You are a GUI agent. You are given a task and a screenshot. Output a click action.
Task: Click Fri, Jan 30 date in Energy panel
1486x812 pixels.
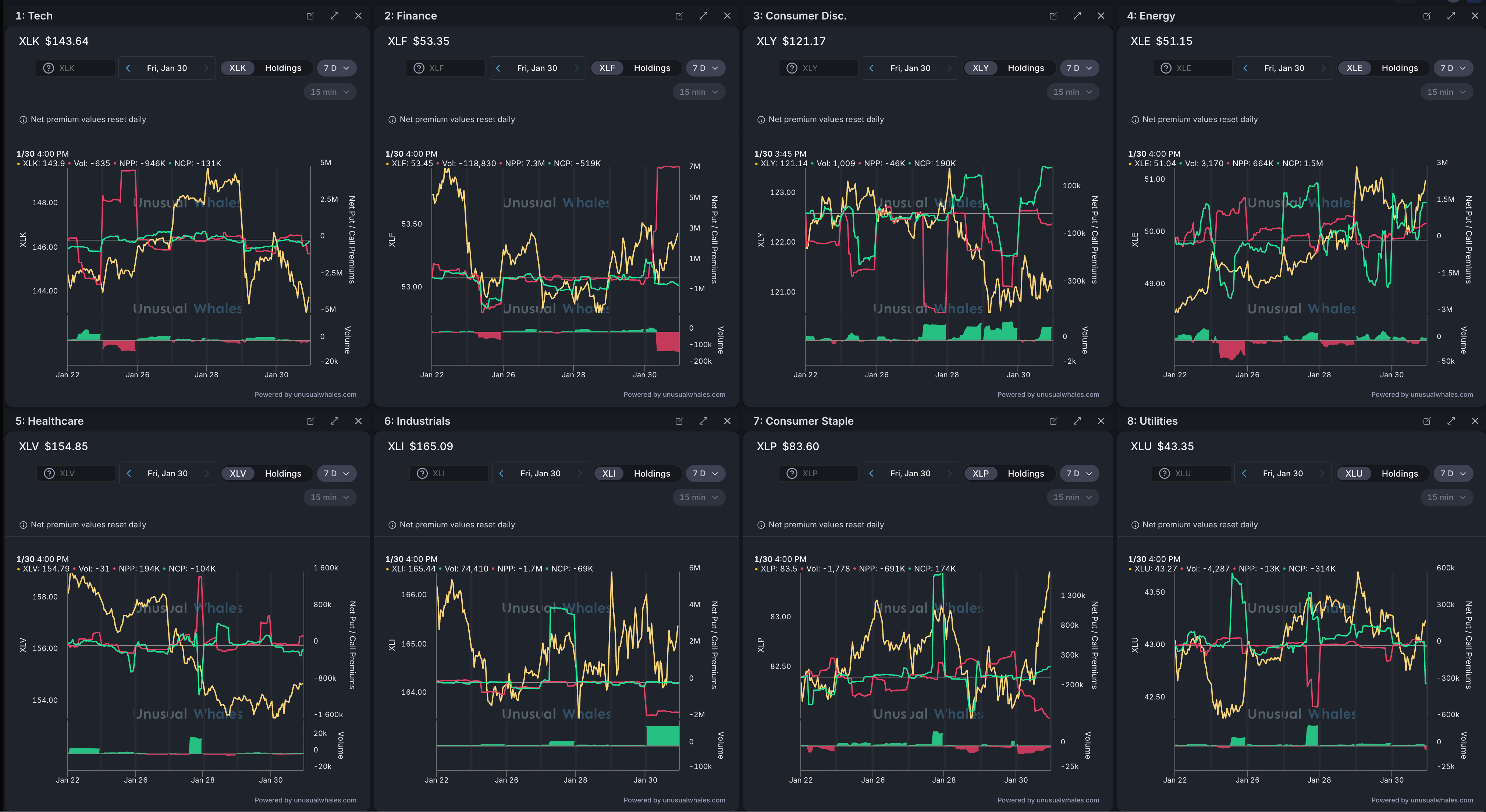[1284, 68]
